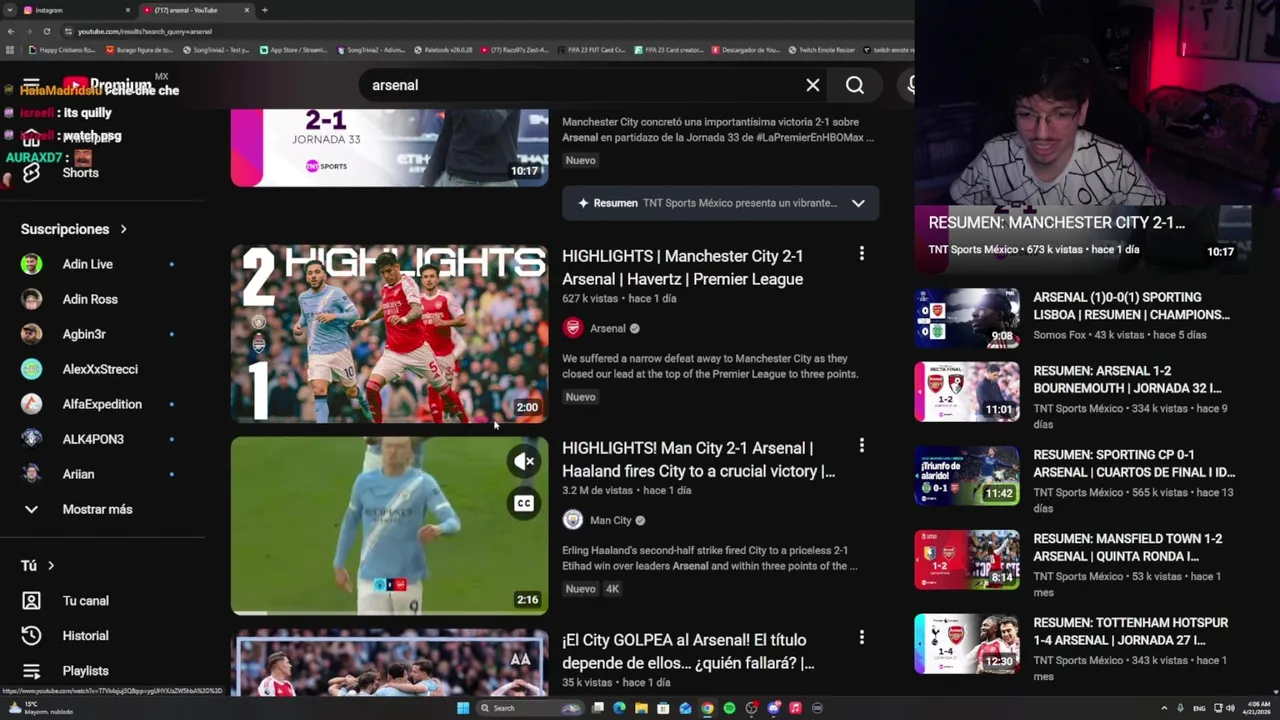The width and height of the screenshot is (1280, 720).
Task: Open options for El City GOLPEA video
Action: coord(861,638)
